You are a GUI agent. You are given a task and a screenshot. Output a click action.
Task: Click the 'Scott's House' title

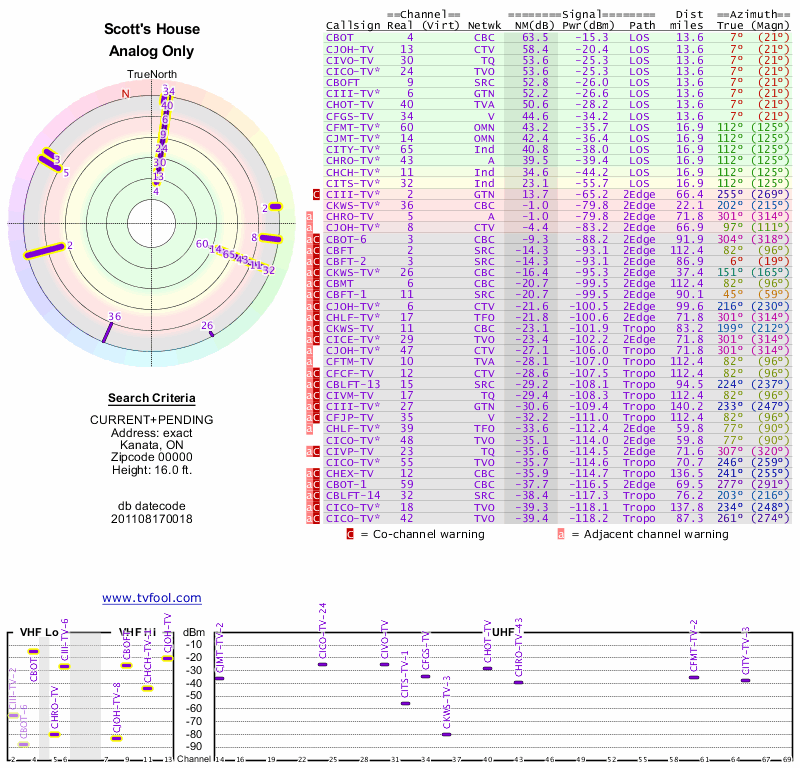152,29
